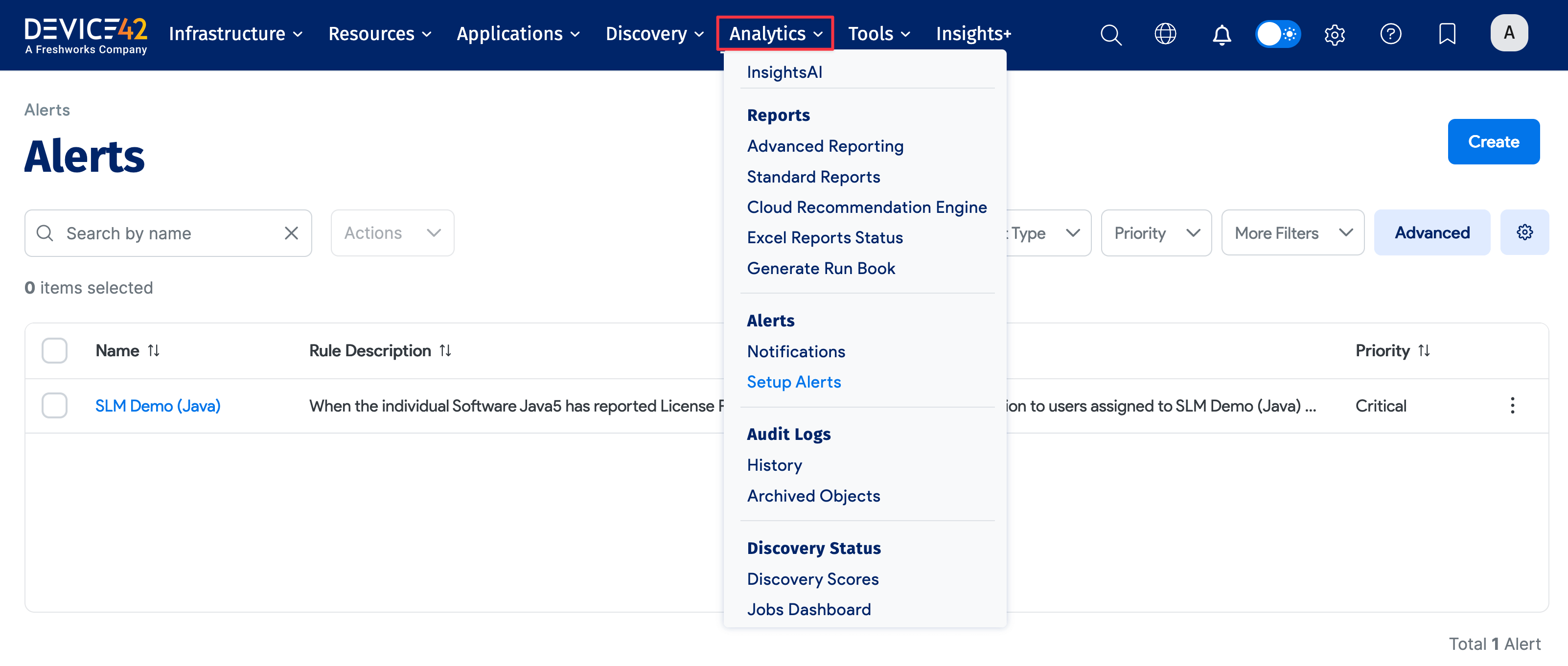
Task: Select InsightsAI from the menu
Action: coord(784,72)
